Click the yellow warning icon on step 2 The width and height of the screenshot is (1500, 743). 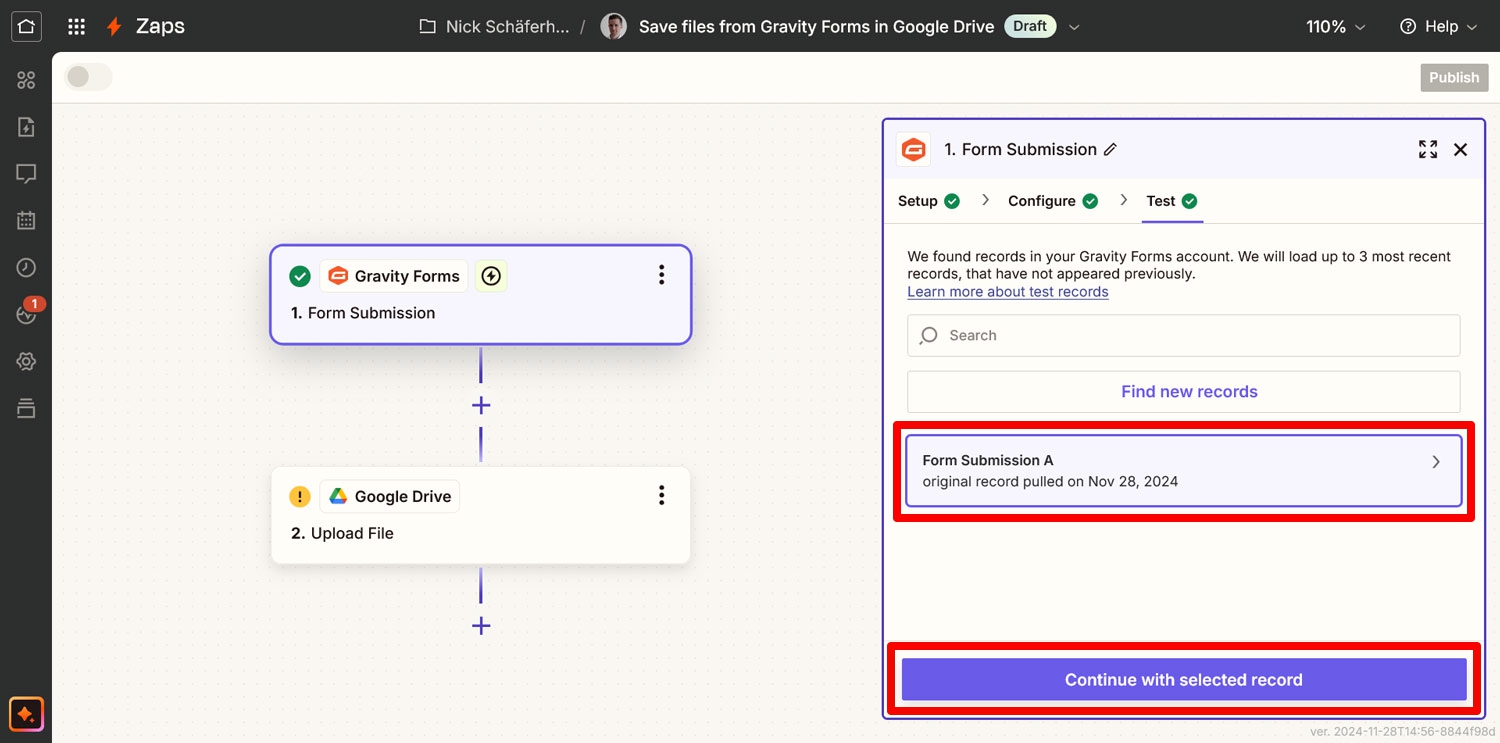[x=299, y=496]
